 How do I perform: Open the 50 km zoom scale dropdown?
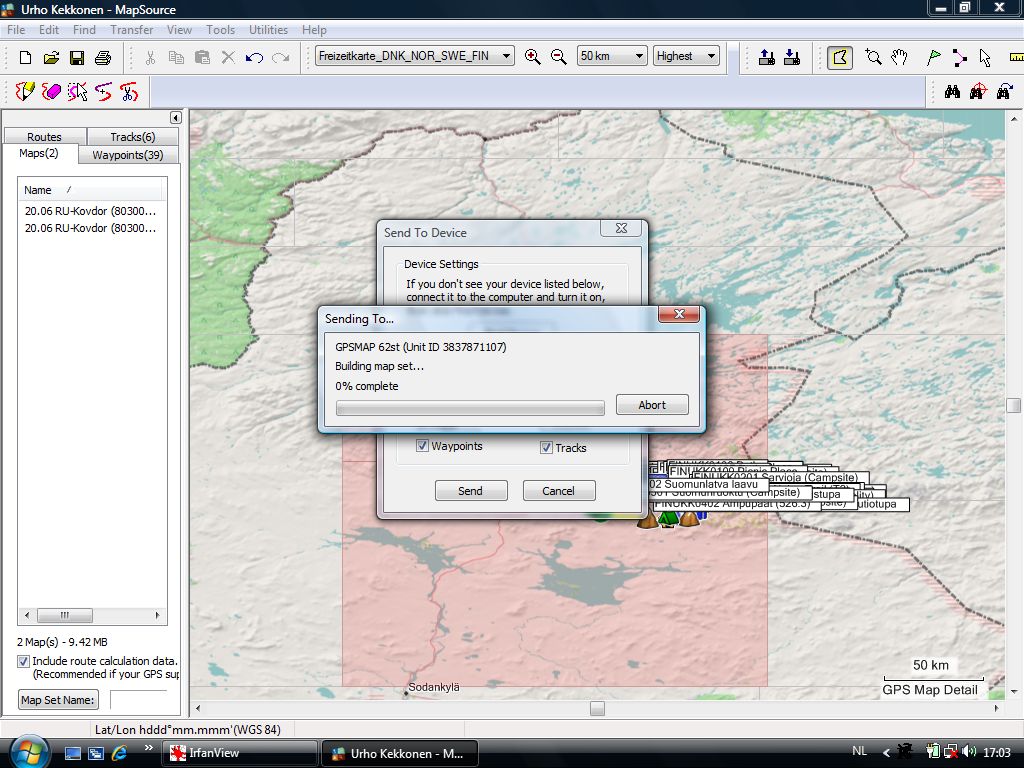point(639,56)
